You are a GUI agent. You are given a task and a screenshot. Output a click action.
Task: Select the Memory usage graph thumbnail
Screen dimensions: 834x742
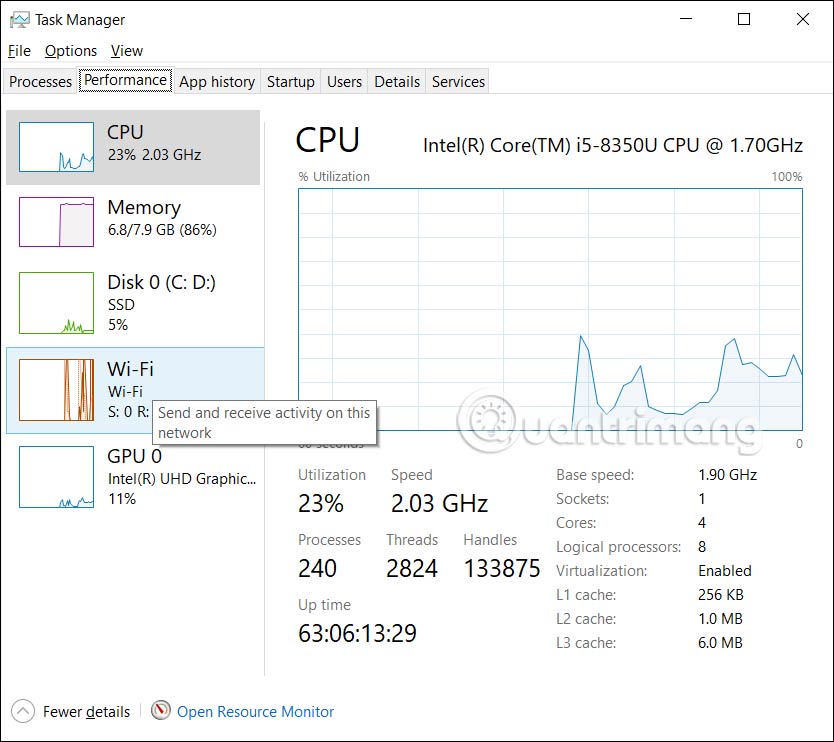coord(56,222)
